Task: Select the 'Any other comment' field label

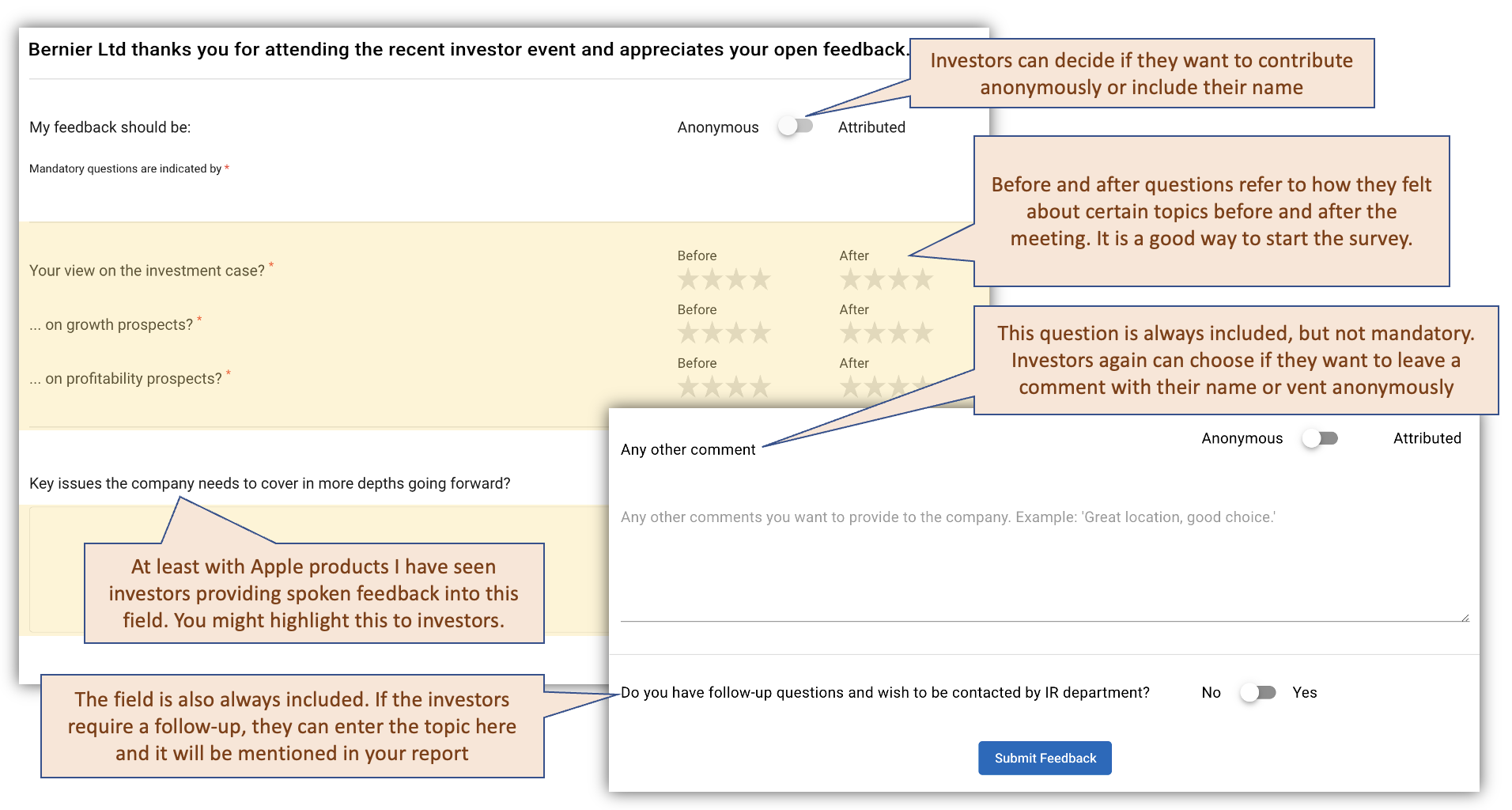Action: click(688, 449)
